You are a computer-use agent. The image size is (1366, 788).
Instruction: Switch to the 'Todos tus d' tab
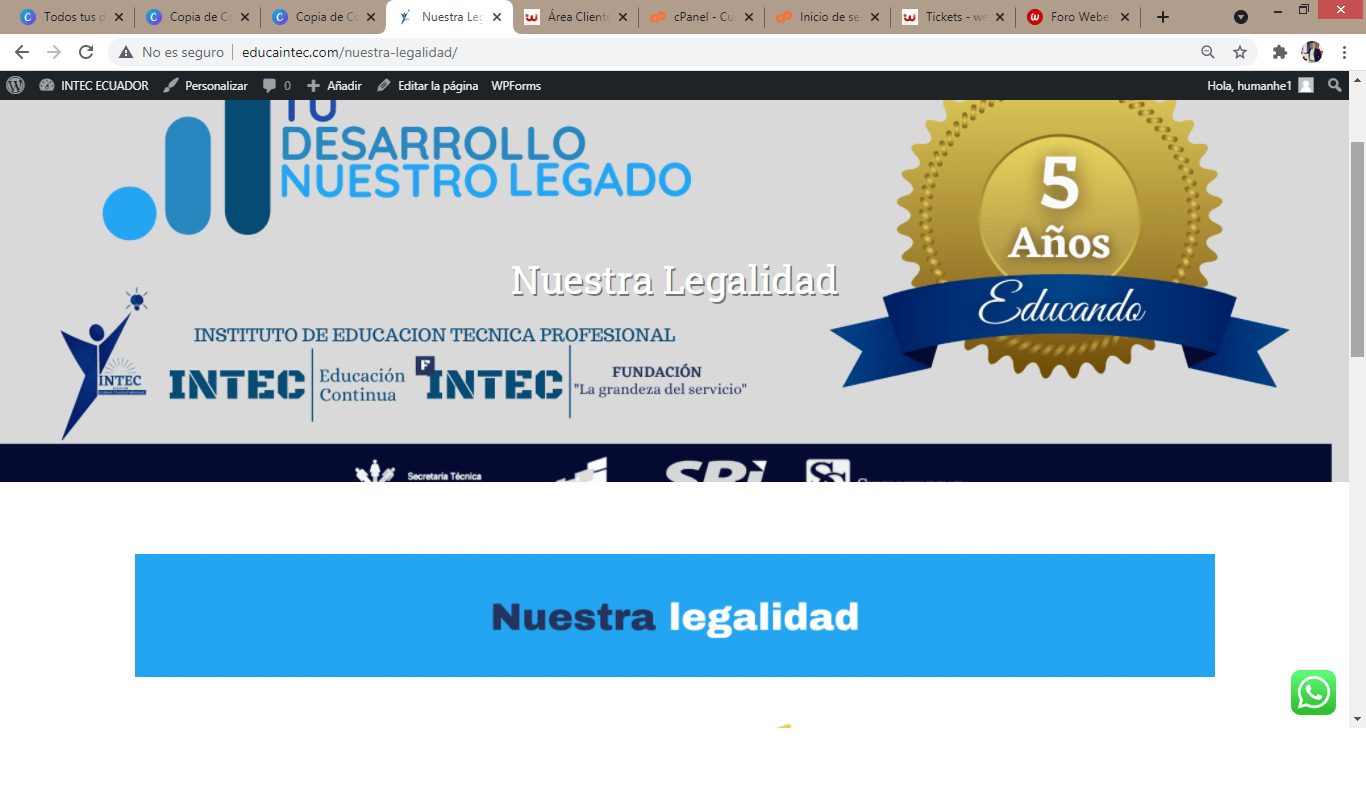pyautogui.click(x=68, y=17)
